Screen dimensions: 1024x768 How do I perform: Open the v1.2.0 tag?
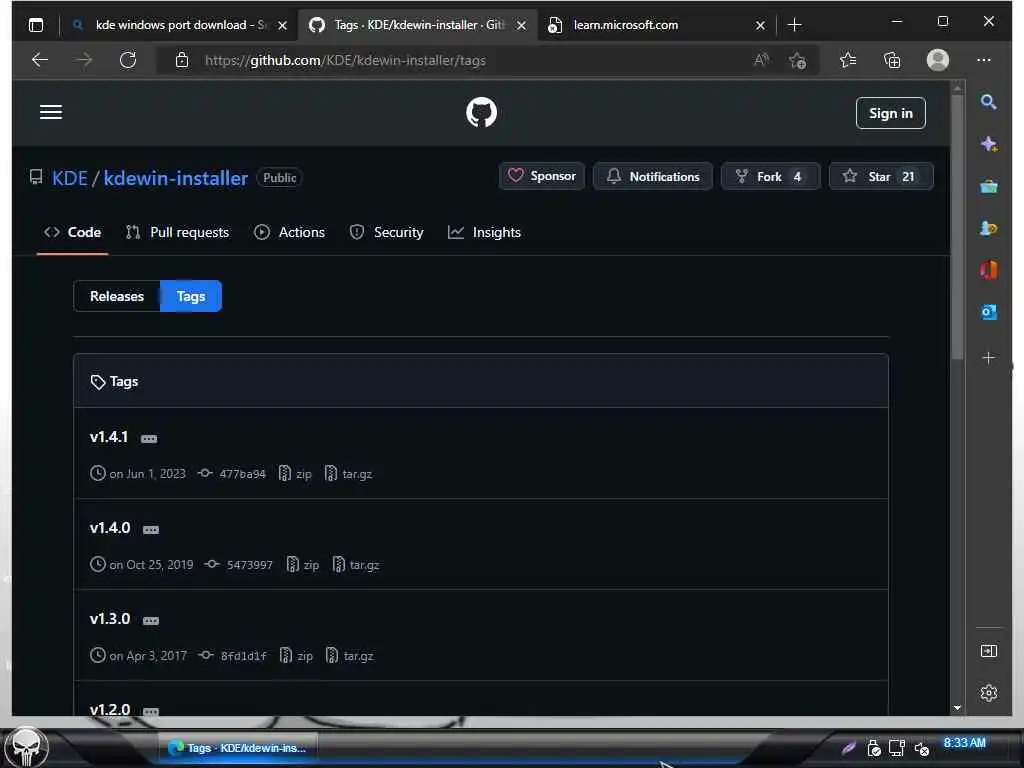point(110,709)
